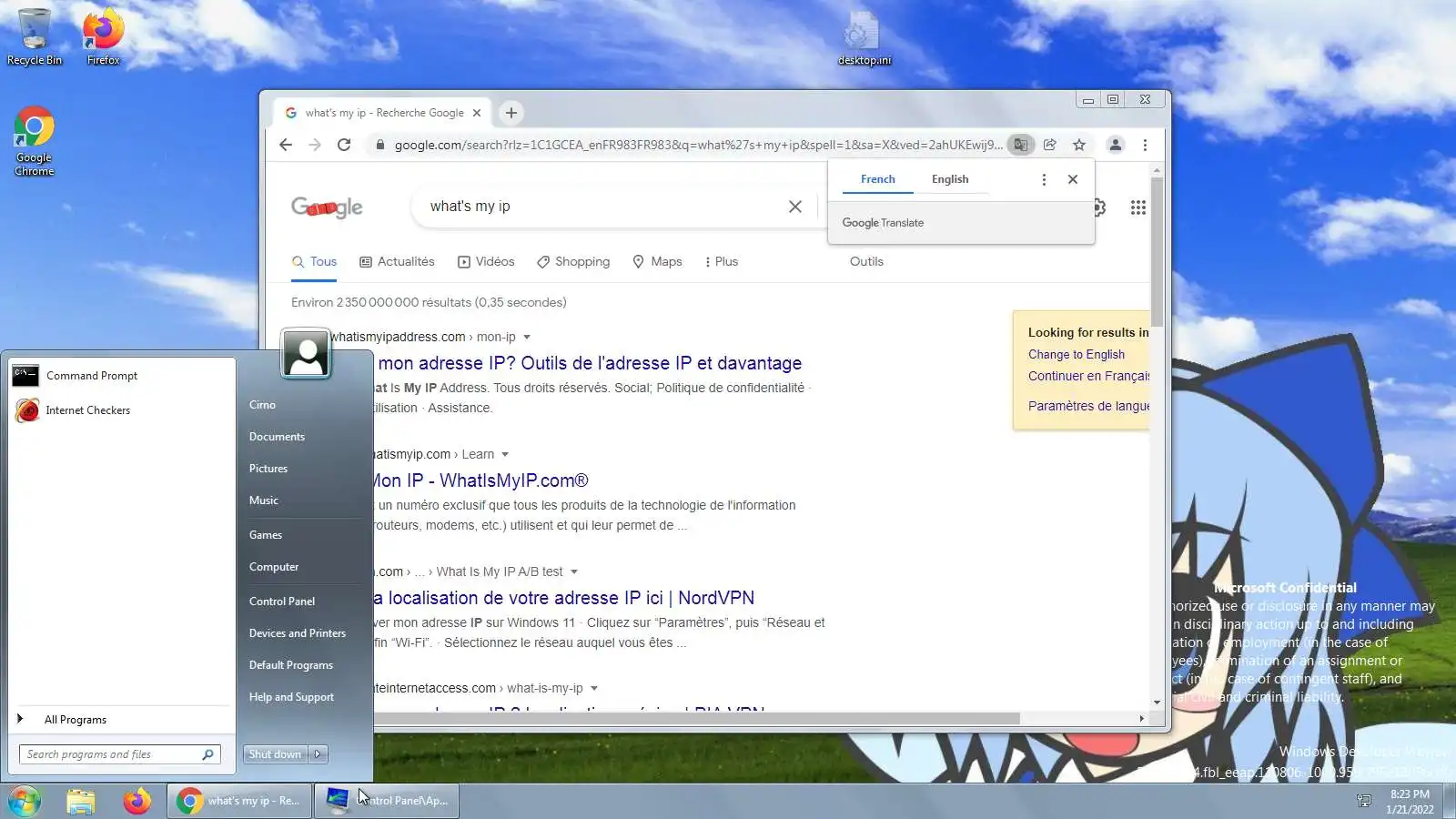Viewport: 1456px width, 819px height.
Task: Switch to Vidéos search tab
Action: coord(486,262)
